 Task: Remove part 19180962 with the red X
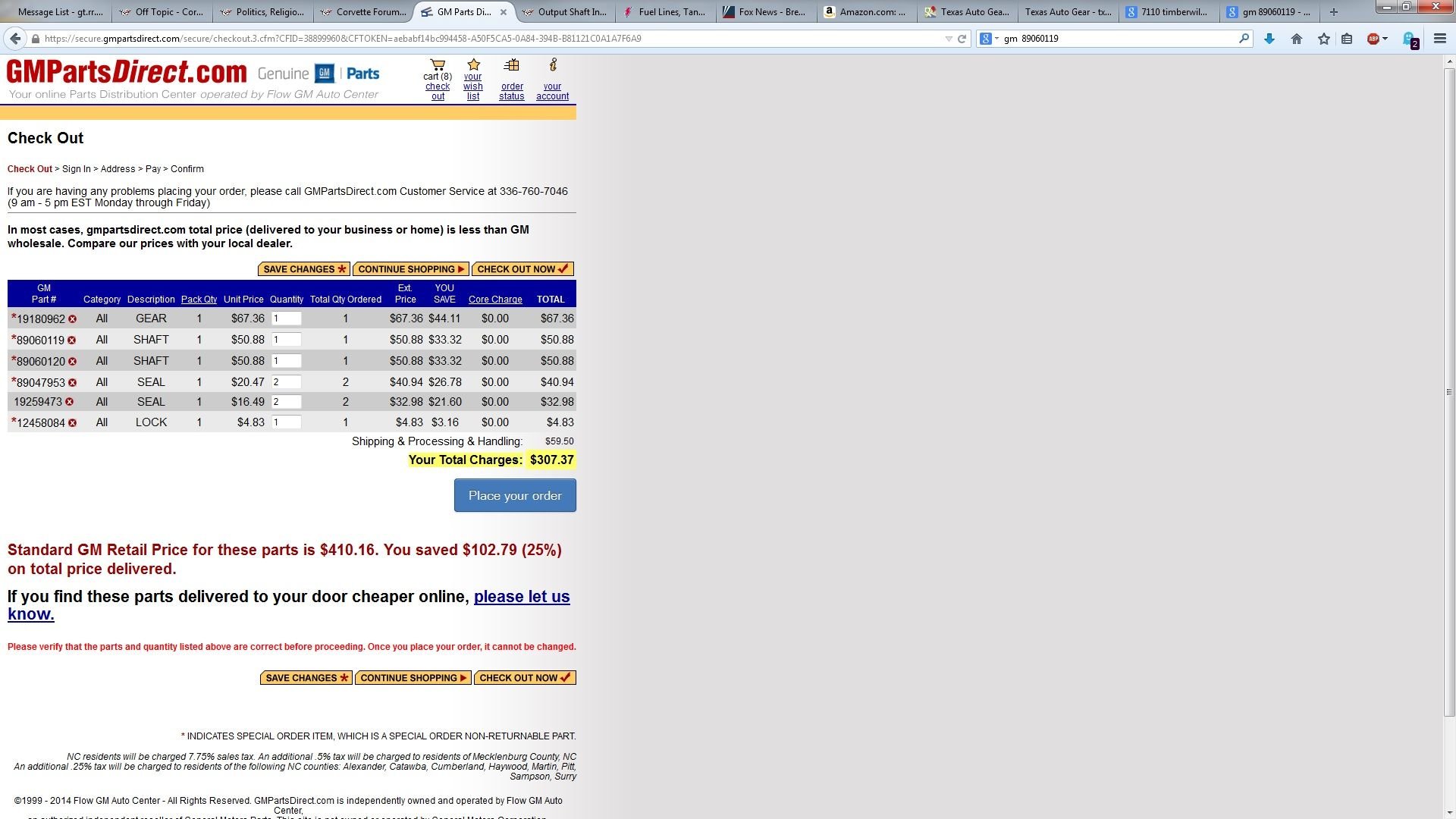click(x=73, y=319)
